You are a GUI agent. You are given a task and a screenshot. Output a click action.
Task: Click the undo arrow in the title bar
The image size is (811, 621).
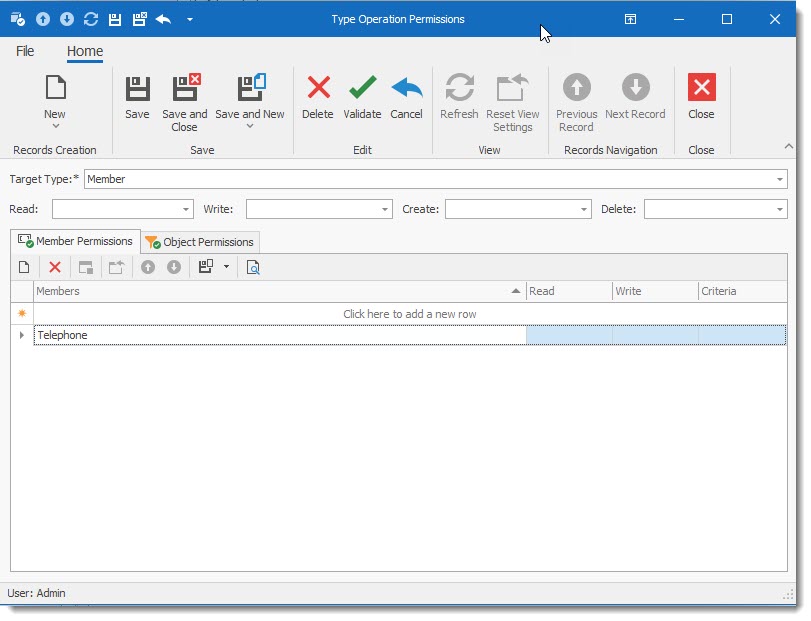coord(164,19)
